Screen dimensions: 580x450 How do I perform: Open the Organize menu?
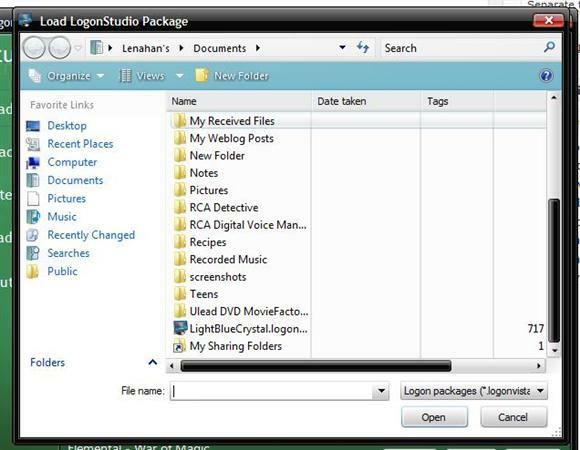(67, 76)
